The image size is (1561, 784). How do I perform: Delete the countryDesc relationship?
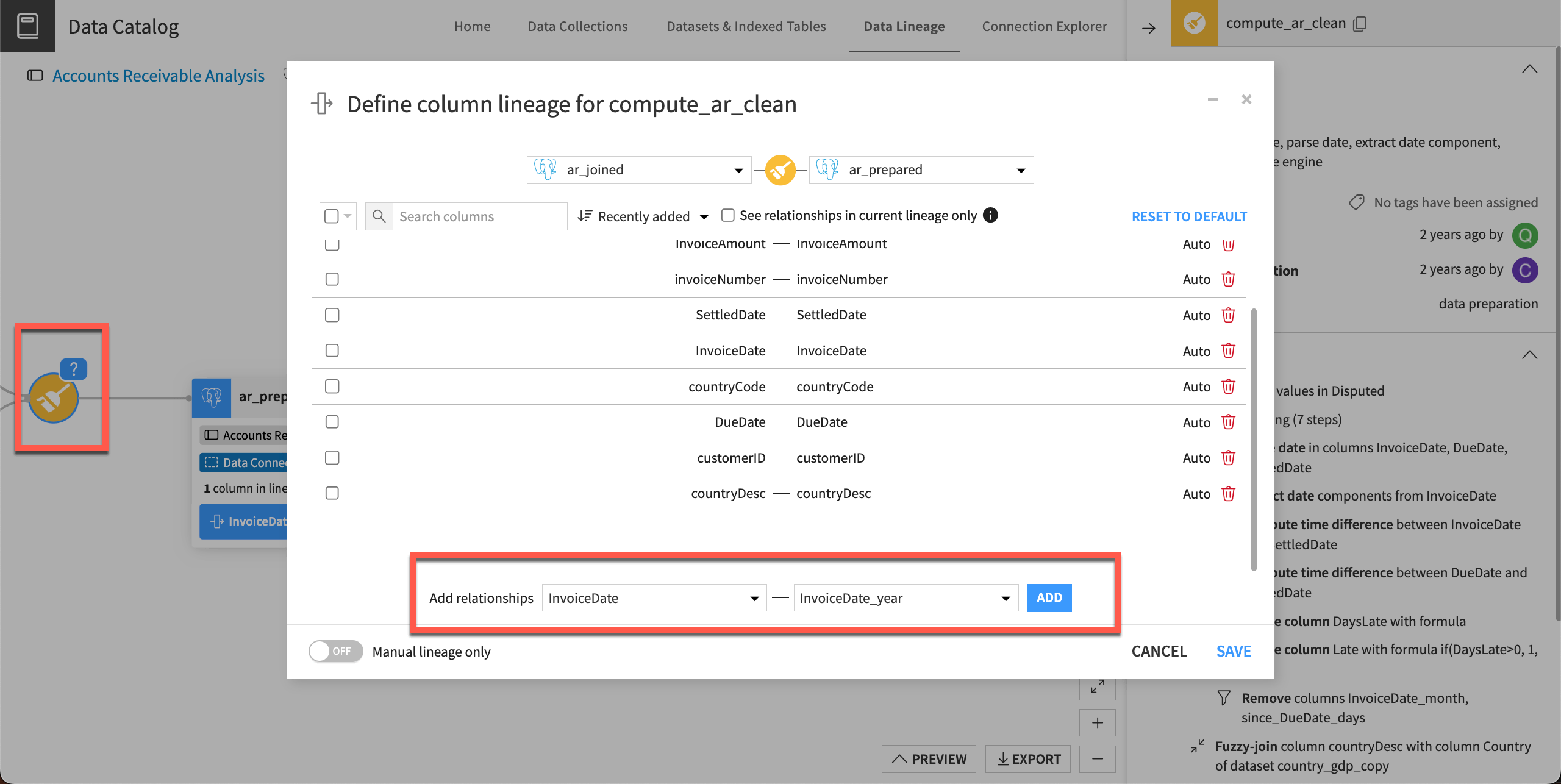coord(1228,493)
